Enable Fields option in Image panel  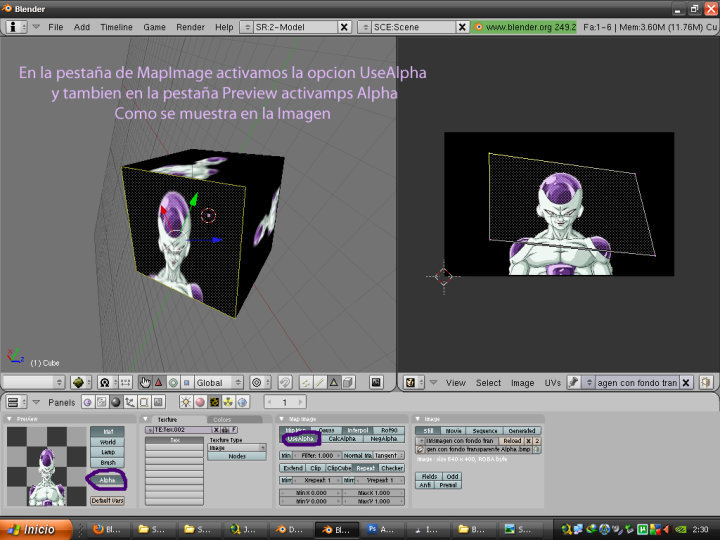point(429,477)
